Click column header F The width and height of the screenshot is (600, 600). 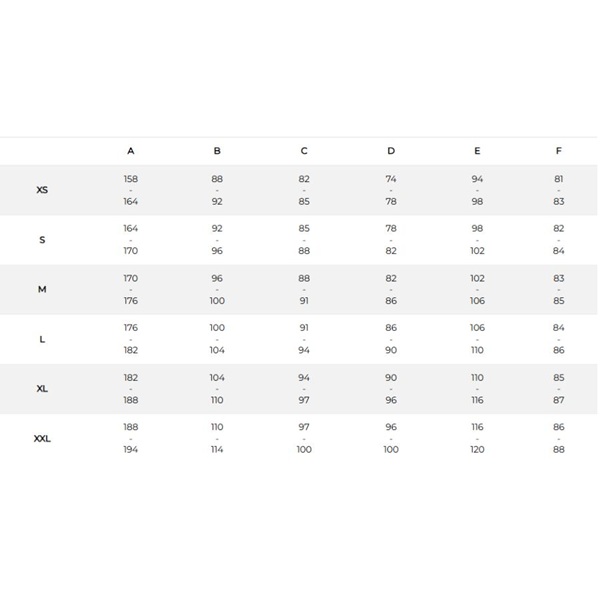(x=559, y=151)
